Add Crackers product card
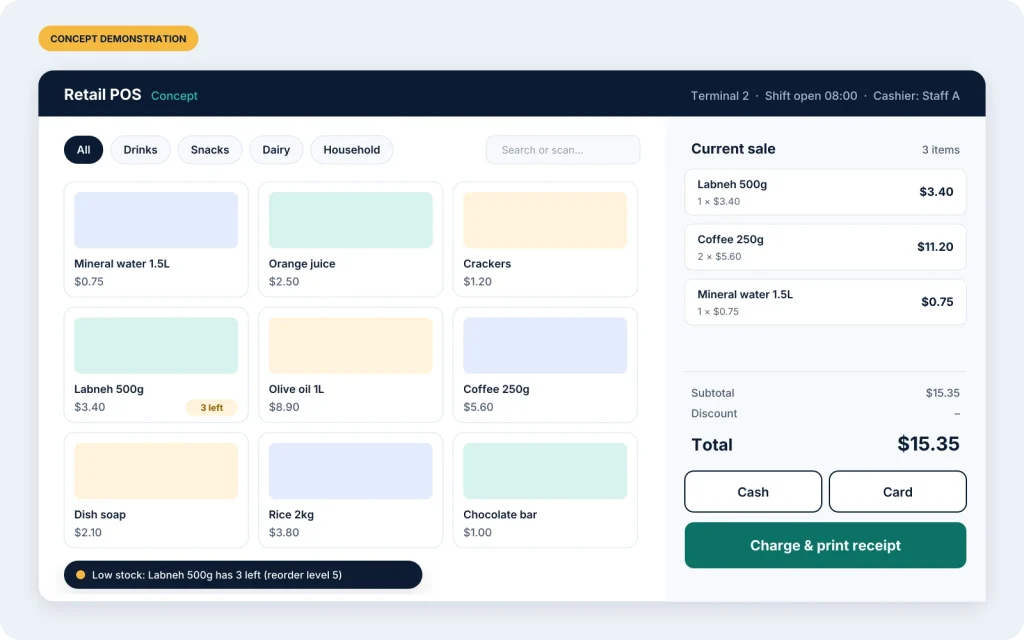Screen dimensions: 1024x640 point(545,240)
